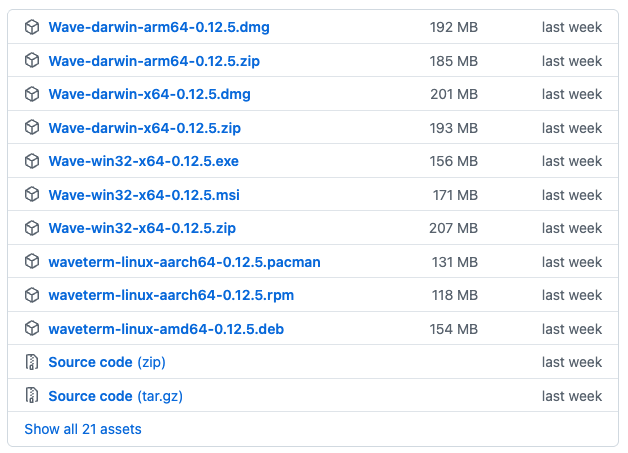Click the 193 MB size text
This screenshot has width=628, height=453.
click(454, 128)
